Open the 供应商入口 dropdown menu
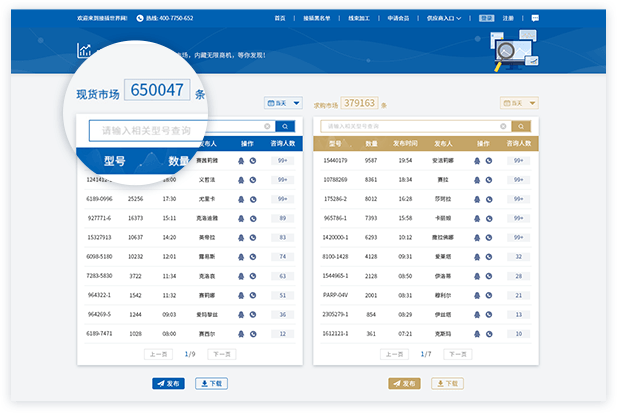Image resolution: width=617 pixels, height=413 pixels. 444,18
